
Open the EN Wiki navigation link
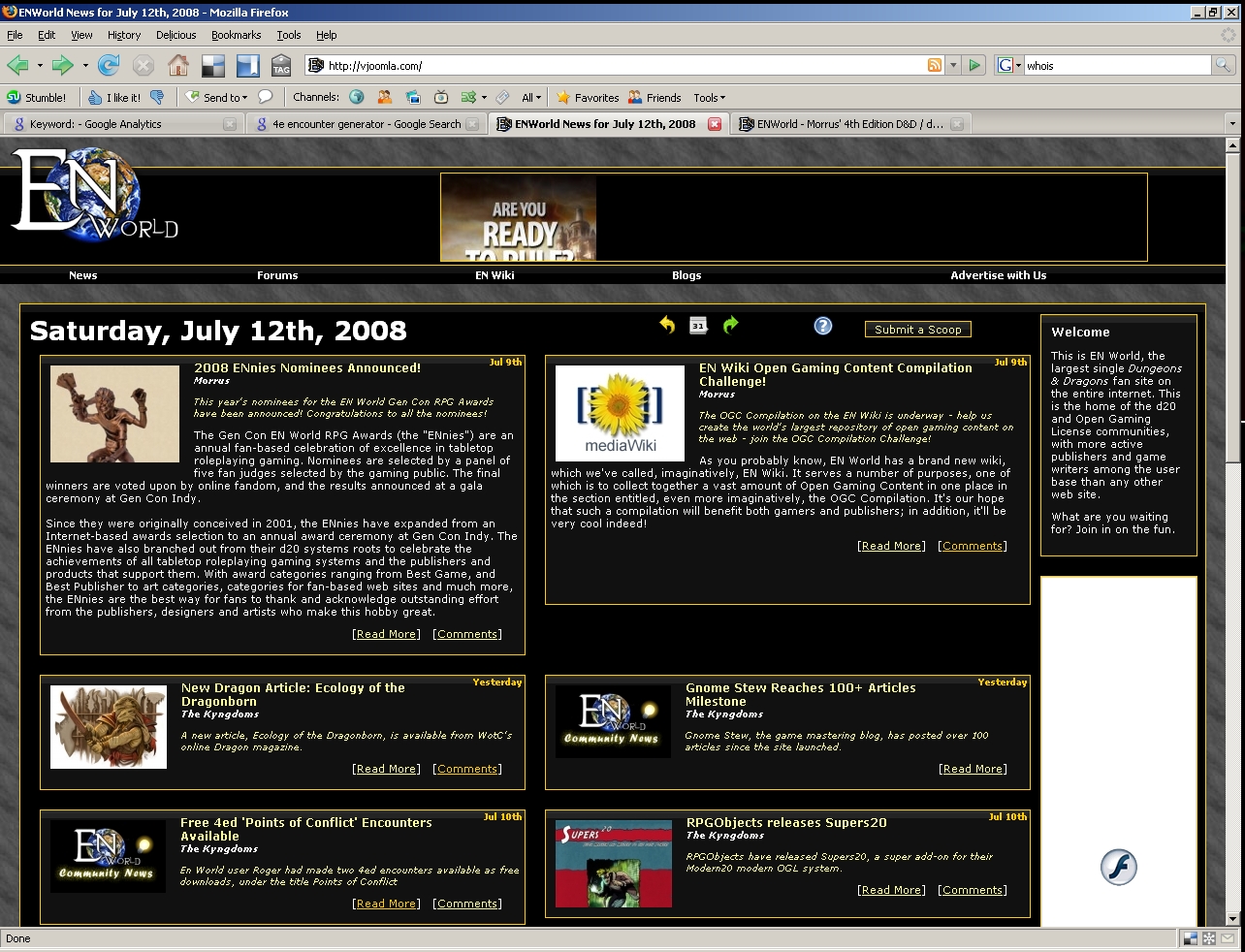click(495, 275)
